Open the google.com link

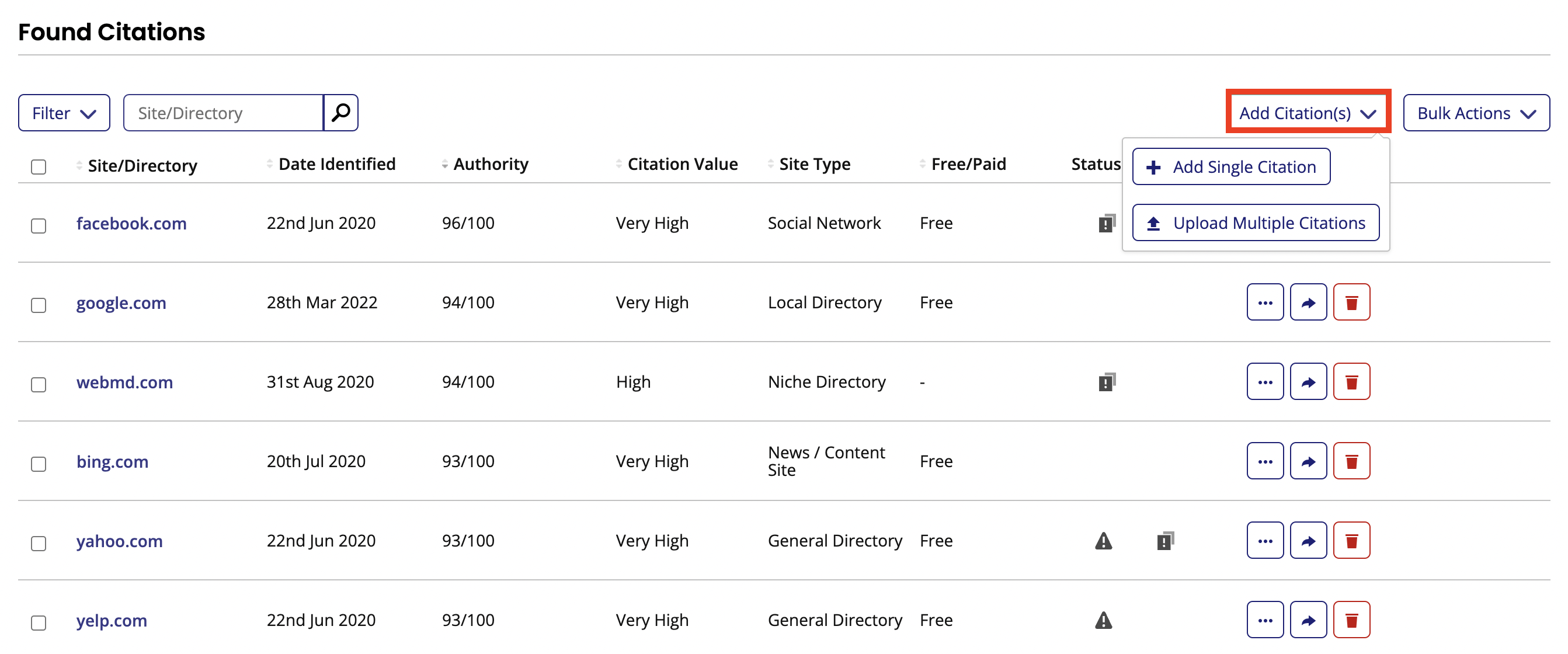tap(121, 303)
